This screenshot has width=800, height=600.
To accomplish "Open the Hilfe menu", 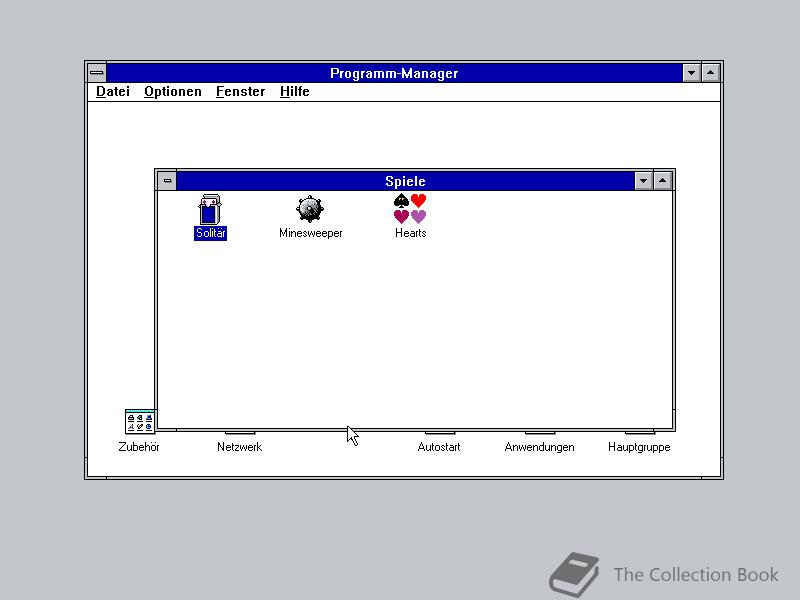I will 294,92.
